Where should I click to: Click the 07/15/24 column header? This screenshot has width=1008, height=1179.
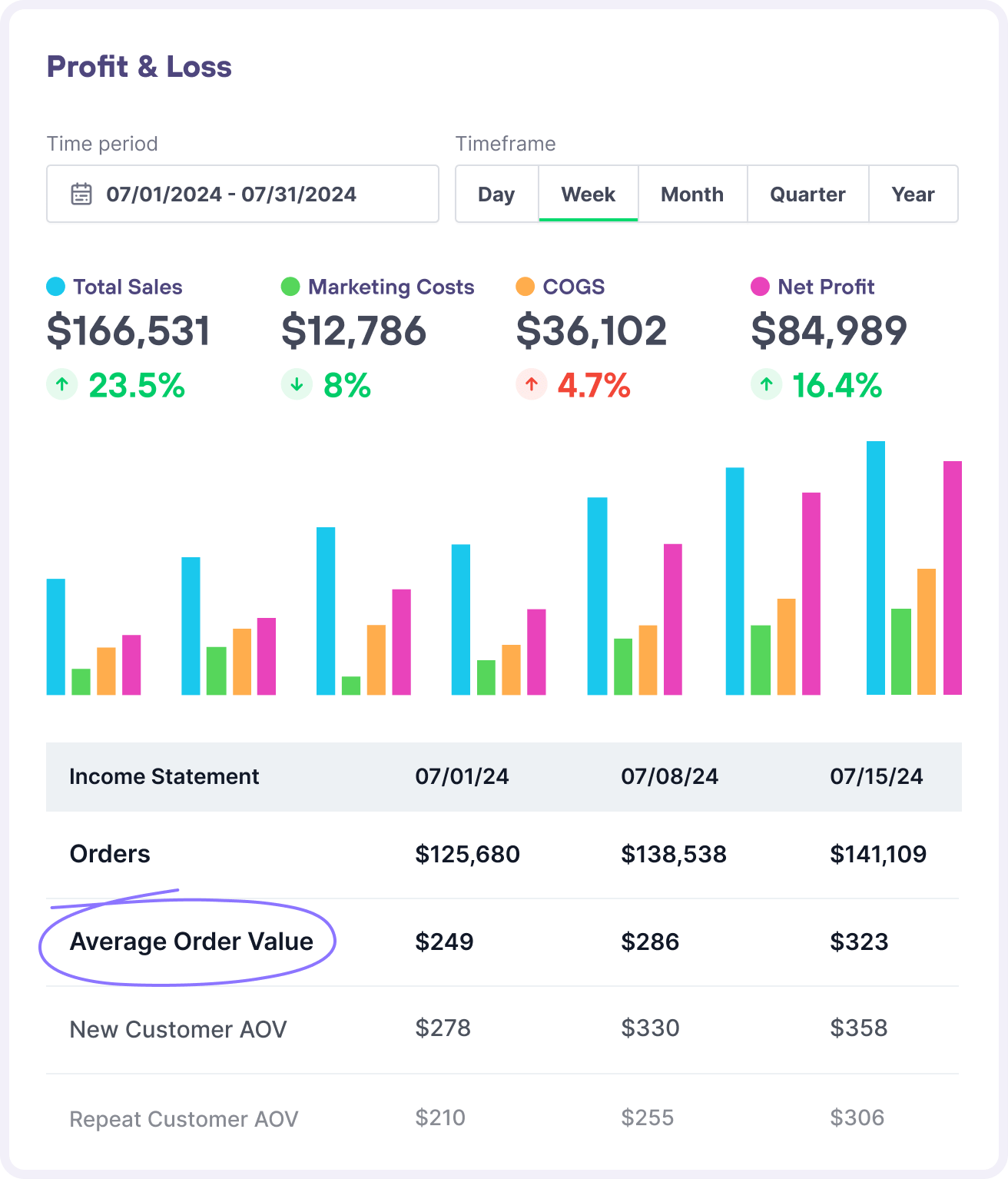pyautogui.click(x=877, y=776)
